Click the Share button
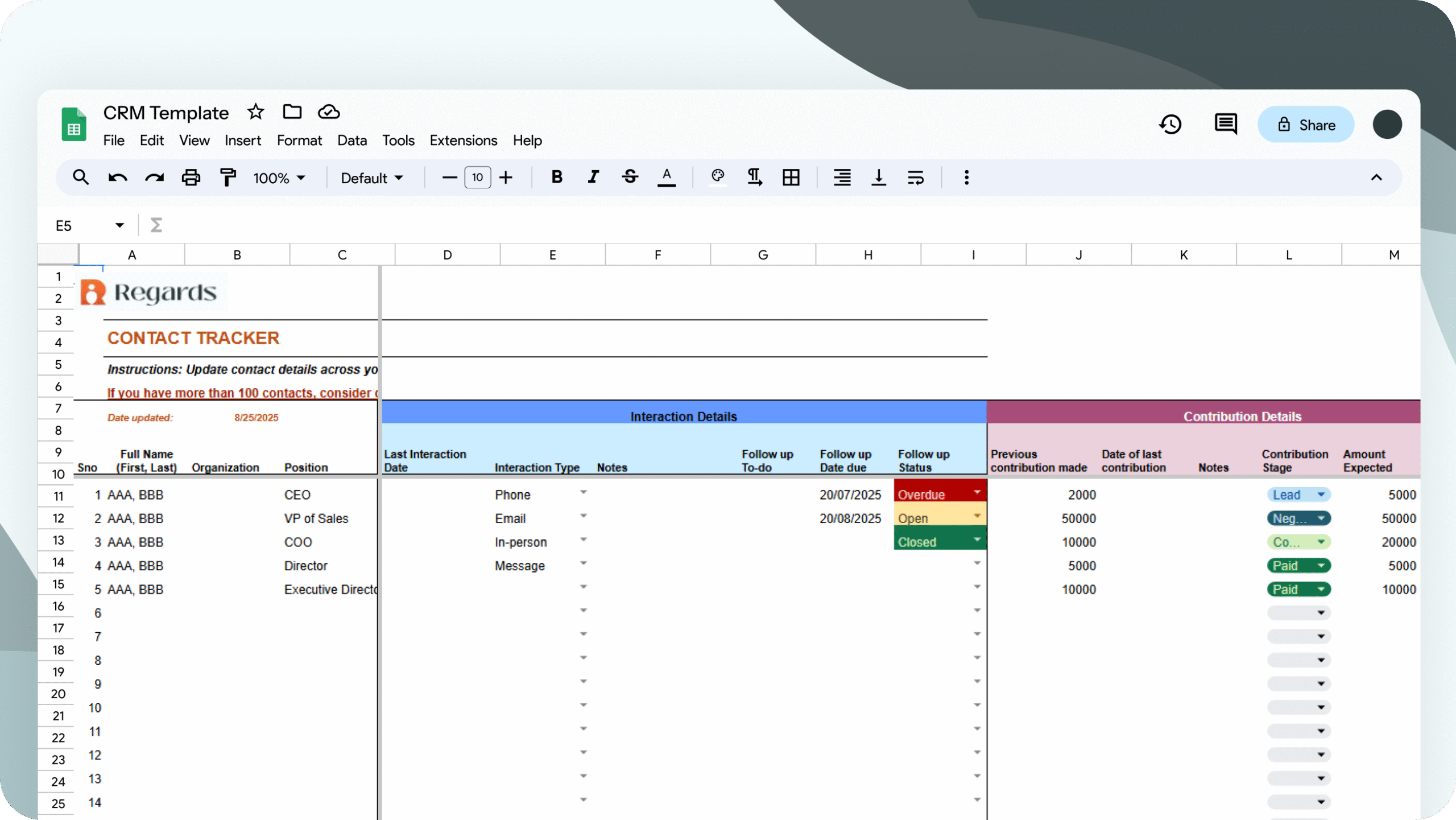 (1305, 125)
